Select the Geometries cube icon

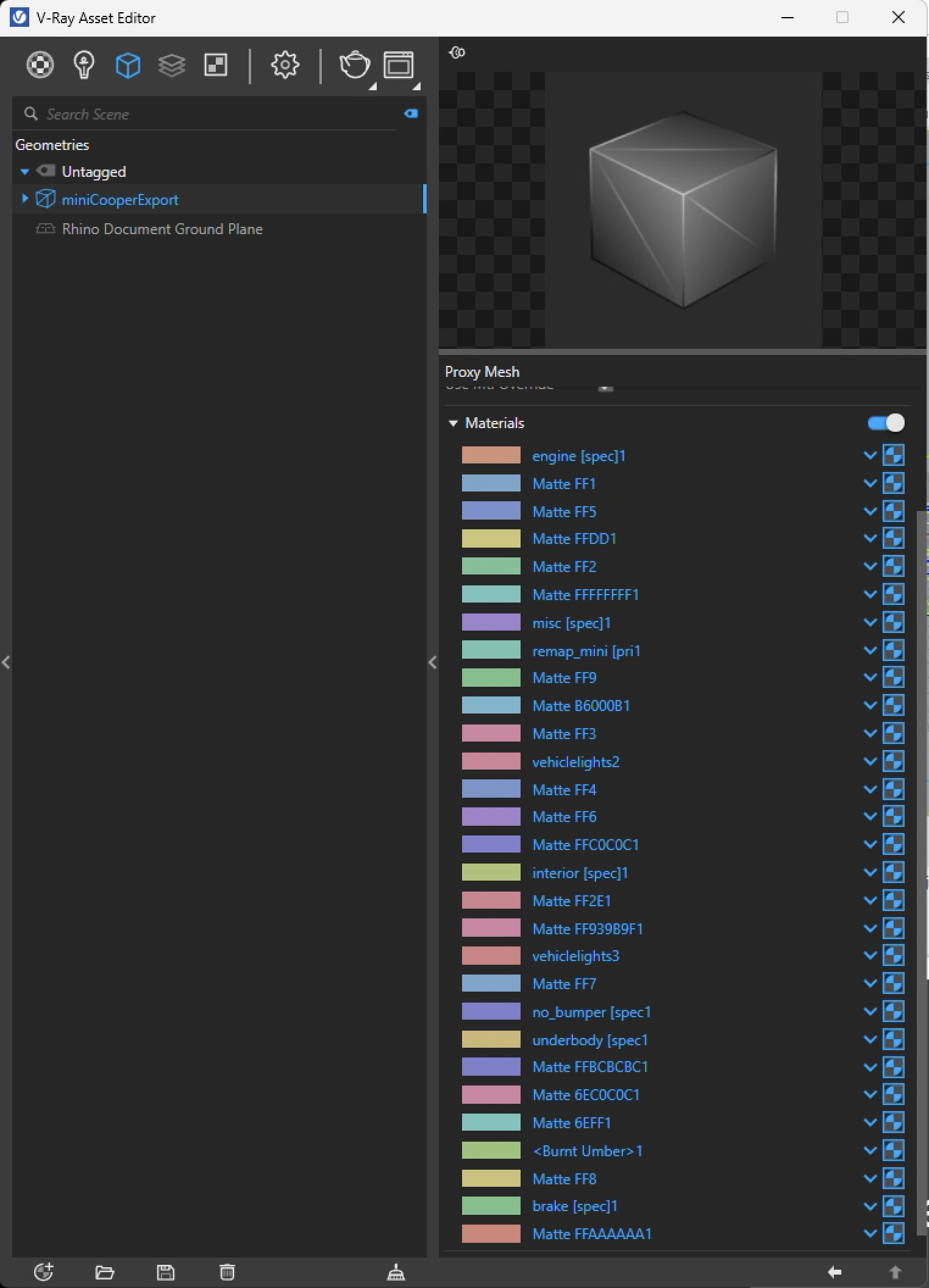pos(128,65)
